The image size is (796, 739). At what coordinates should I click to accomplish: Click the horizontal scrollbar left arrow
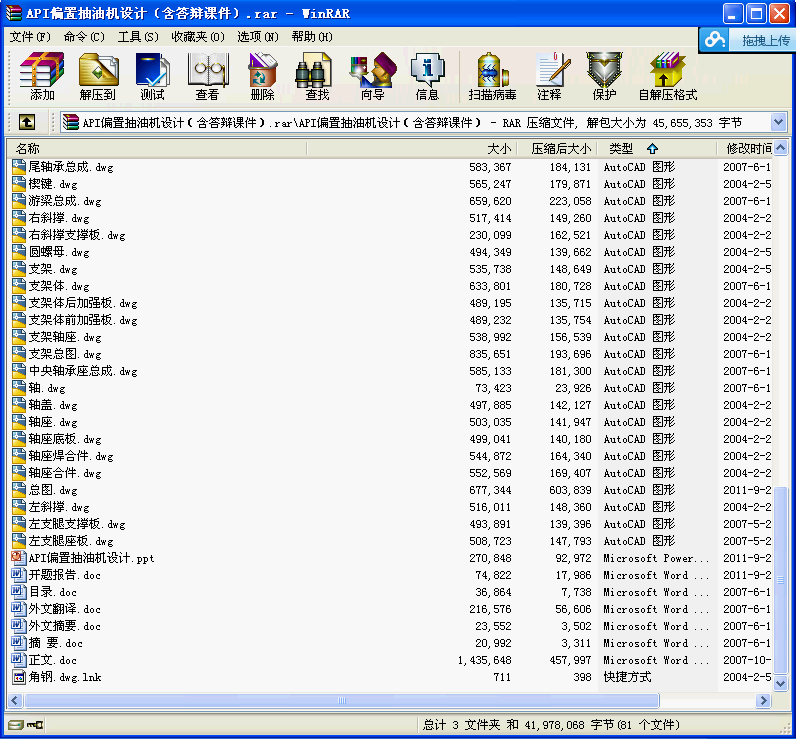click(15, 701)
